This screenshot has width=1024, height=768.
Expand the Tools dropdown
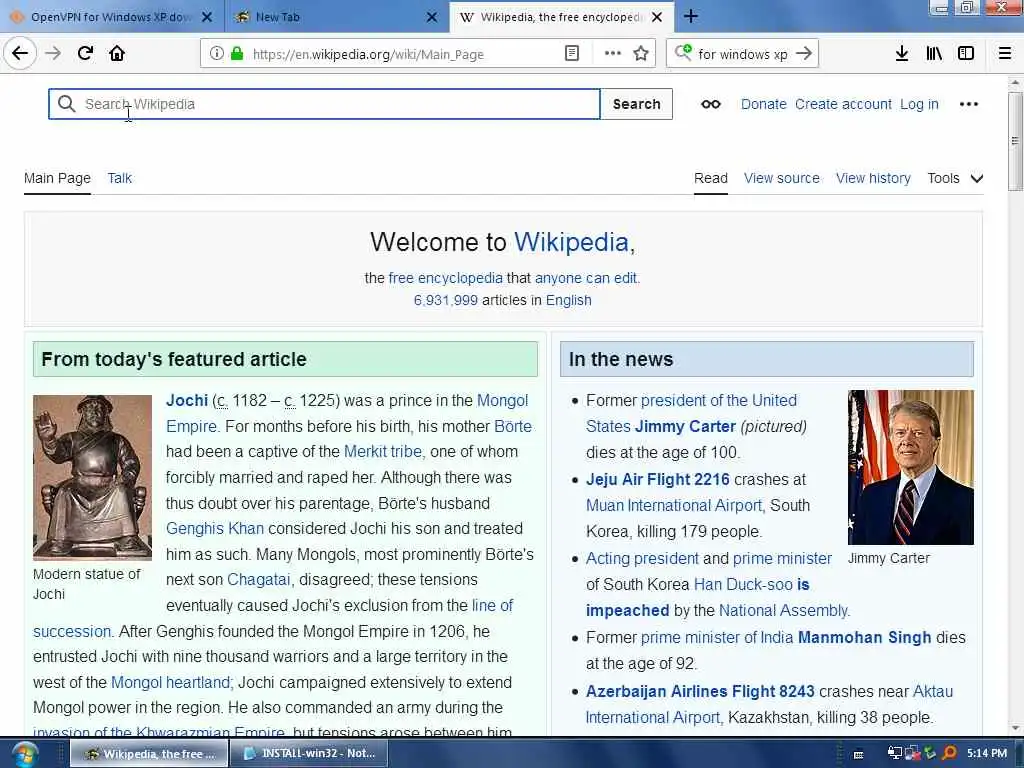[955, 178]
